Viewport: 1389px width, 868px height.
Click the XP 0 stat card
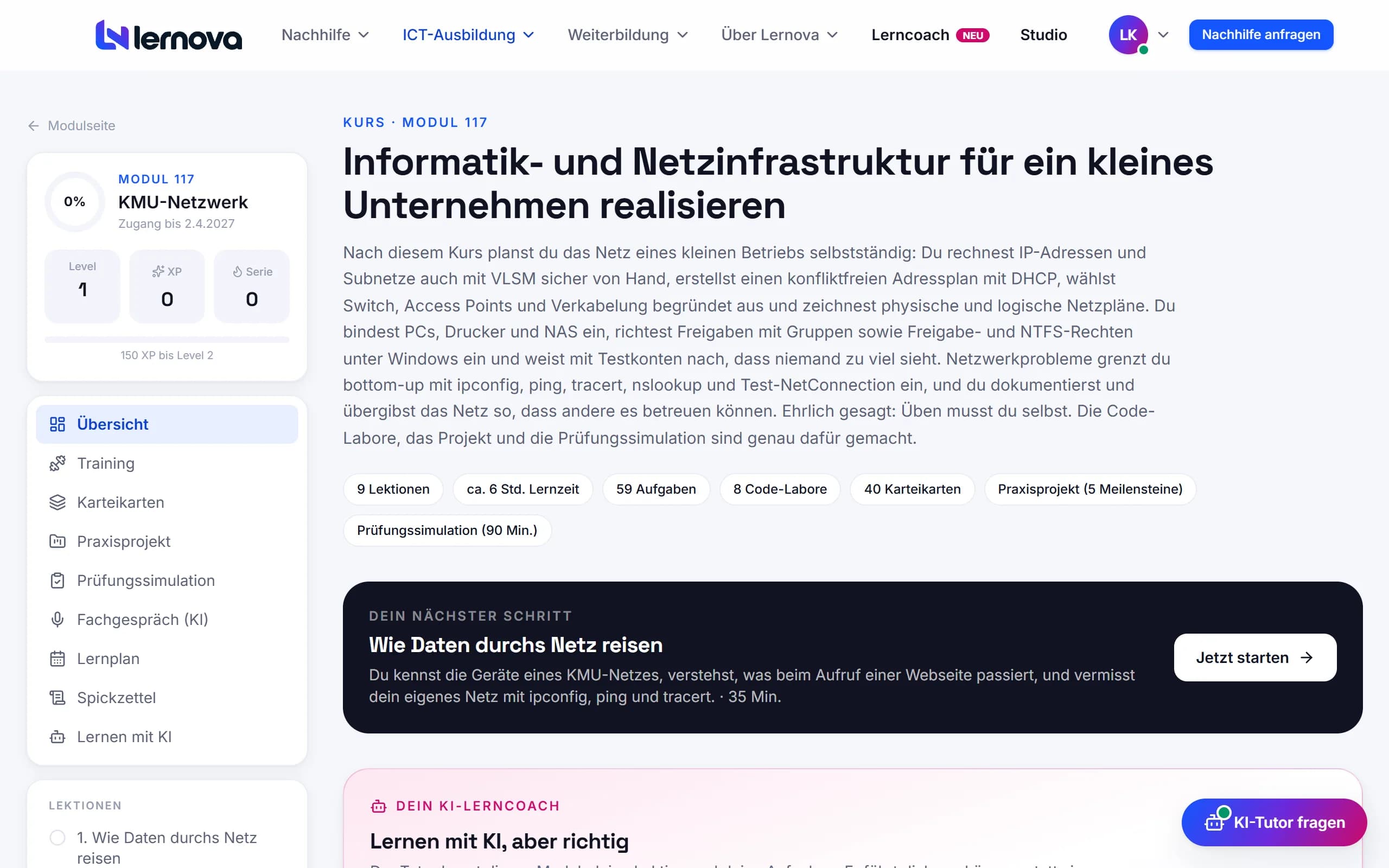pos(167,286)
